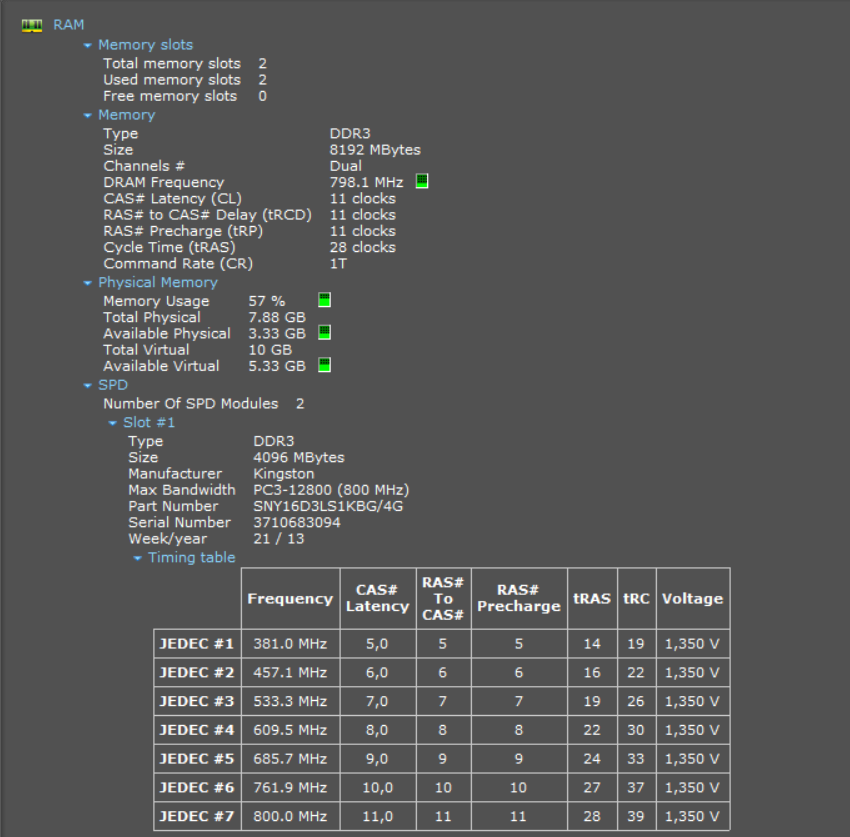This screenshot has width=850, height=837.
Task: Click the serial number 3710683094
Action: (x=297, y=522)
